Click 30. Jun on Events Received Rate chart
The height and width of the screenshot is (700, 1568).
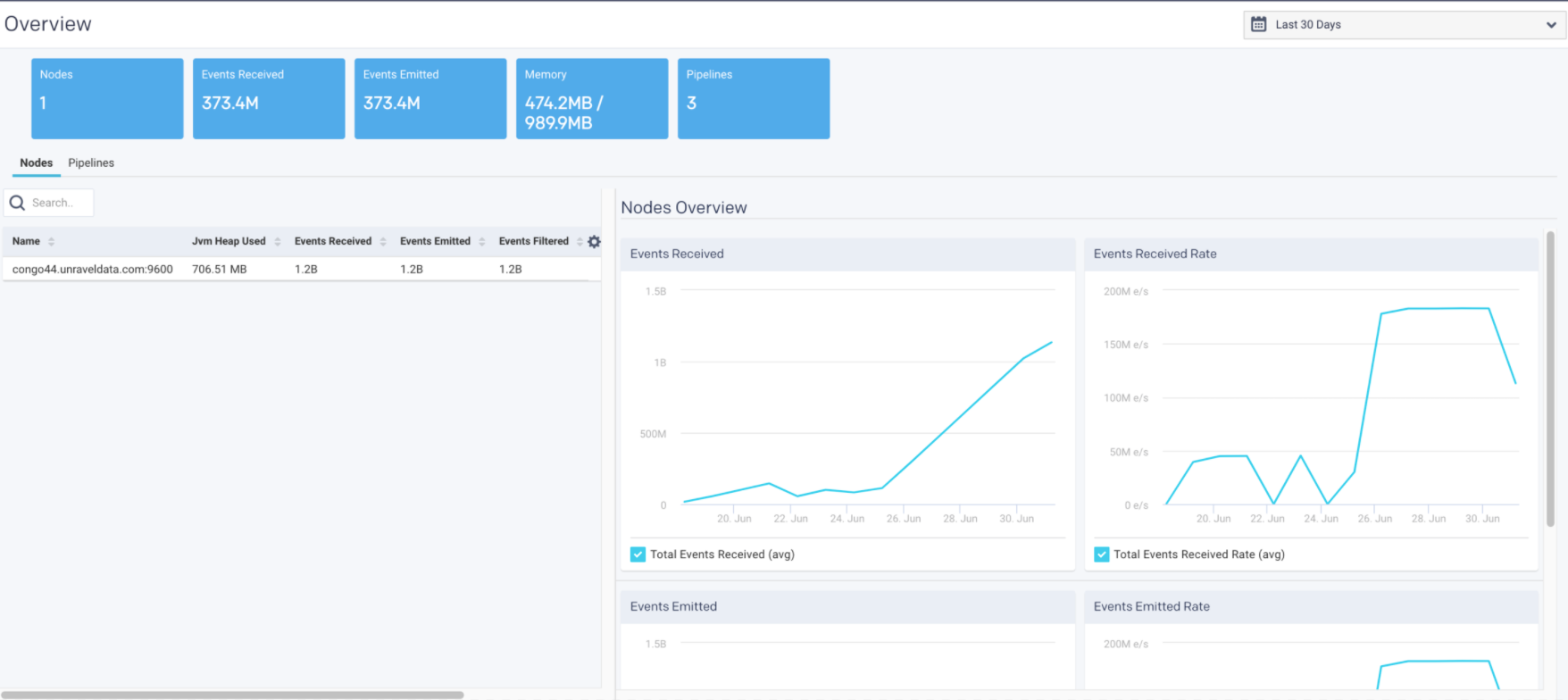(1482, 519)
